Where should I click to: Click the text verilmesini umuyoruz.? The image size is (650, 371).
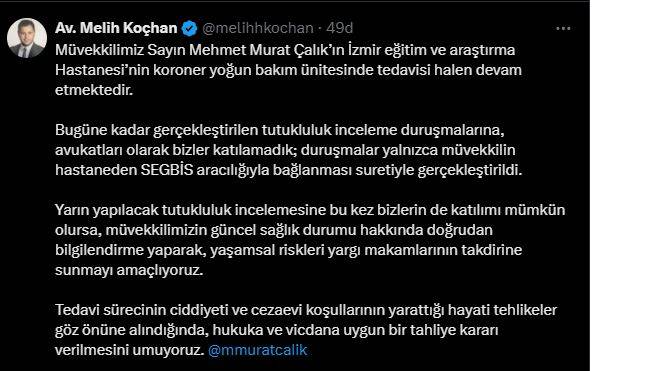point(130,350)
